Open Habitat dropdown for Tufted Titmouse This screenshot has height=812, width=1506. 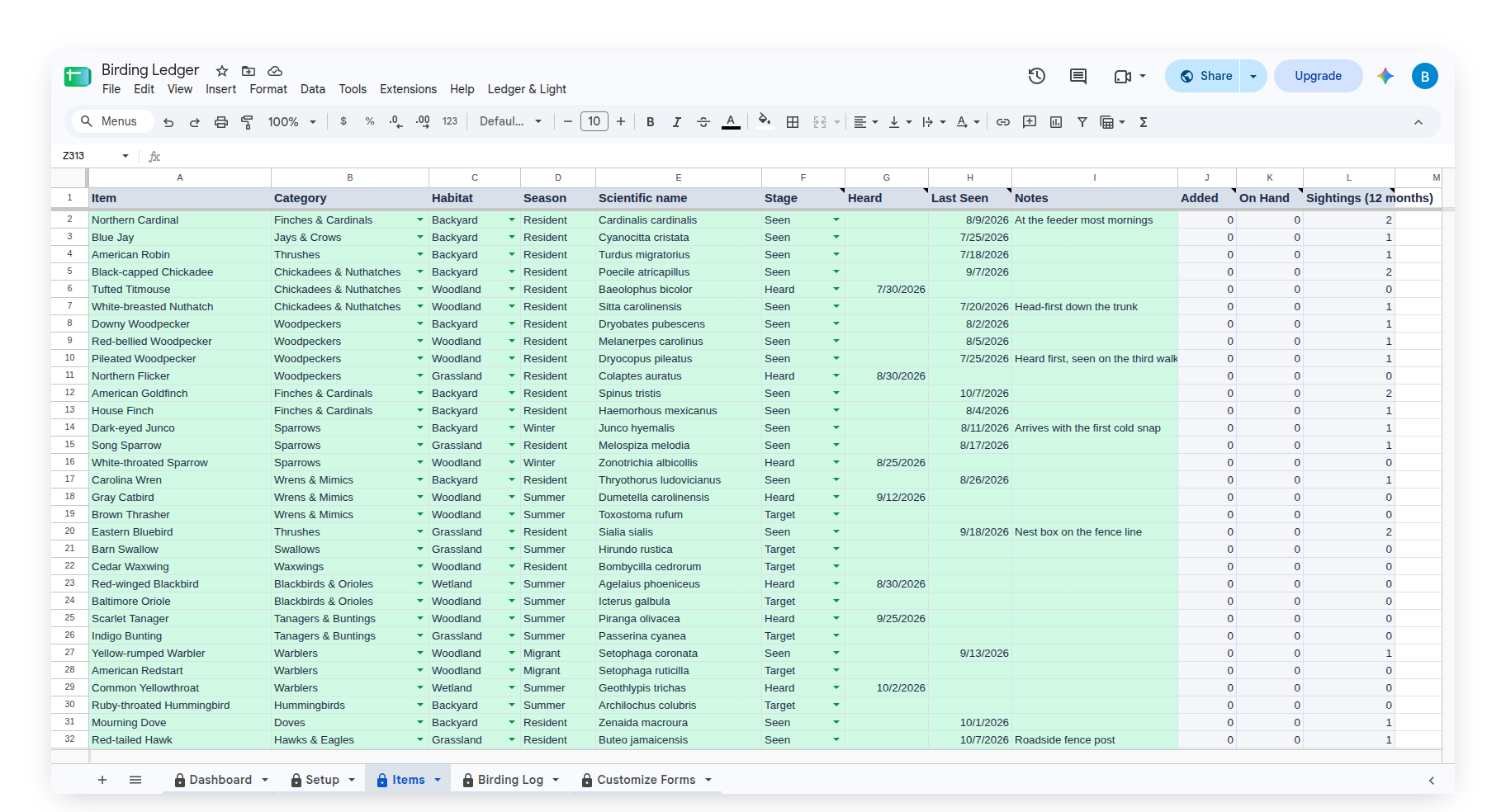pyautogui.click(x=512, y=289)
